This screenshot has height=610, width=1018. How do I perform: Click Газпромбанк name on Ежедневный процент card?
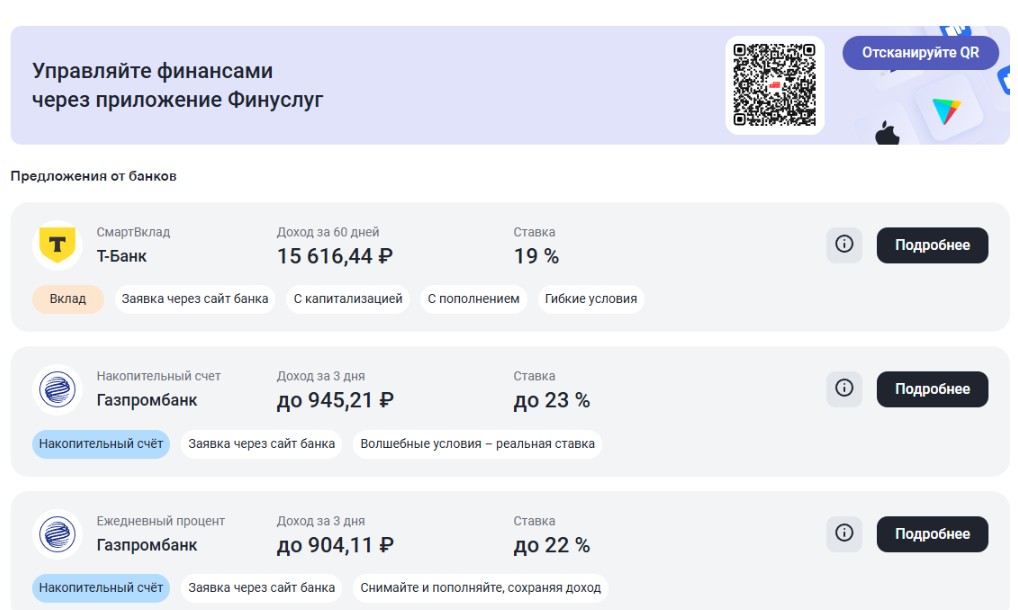147,545
